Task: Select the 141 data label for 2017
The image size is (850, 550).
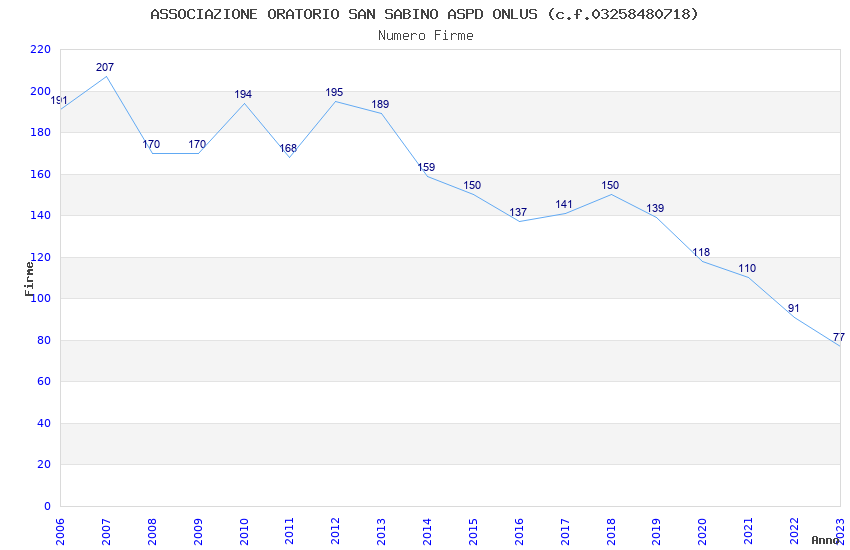Action: point(564,204)
